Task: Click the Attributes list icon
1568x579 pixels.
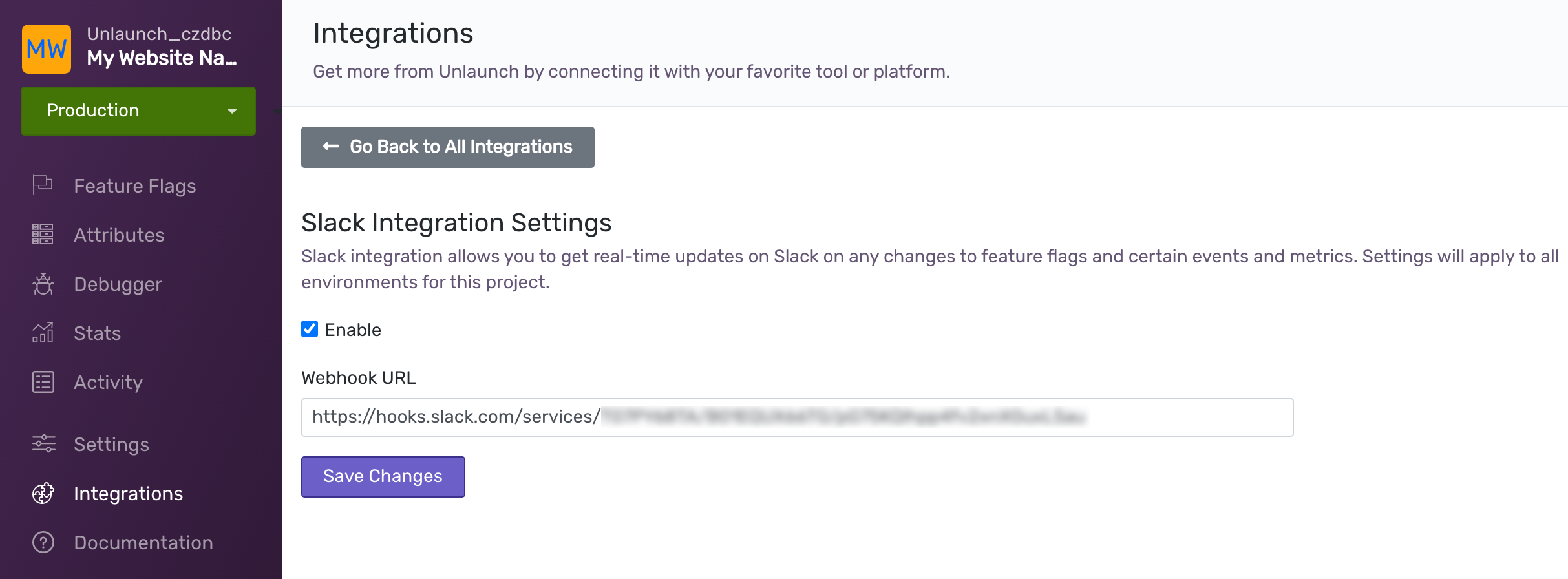Action: [43, 234]
